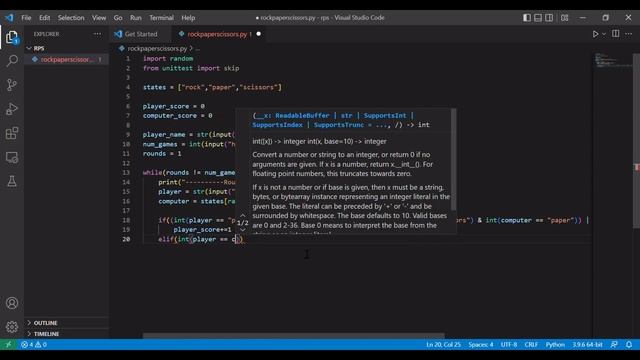Viewport: 640px width, 360px height.
Task: Select interpreter 3.9.6 64-bit
Action: 587,344
